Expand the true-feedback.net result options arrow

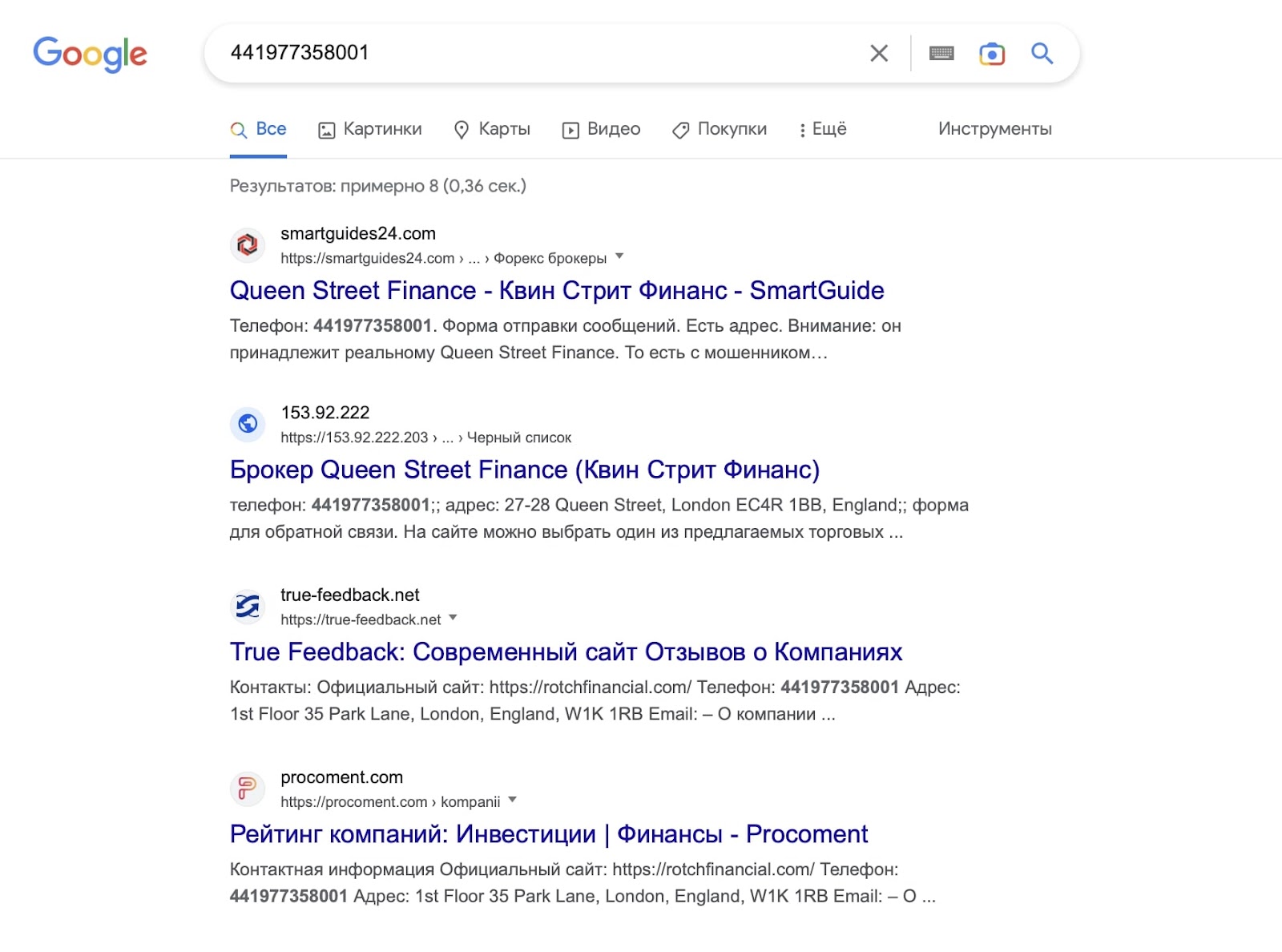[453, 618]
